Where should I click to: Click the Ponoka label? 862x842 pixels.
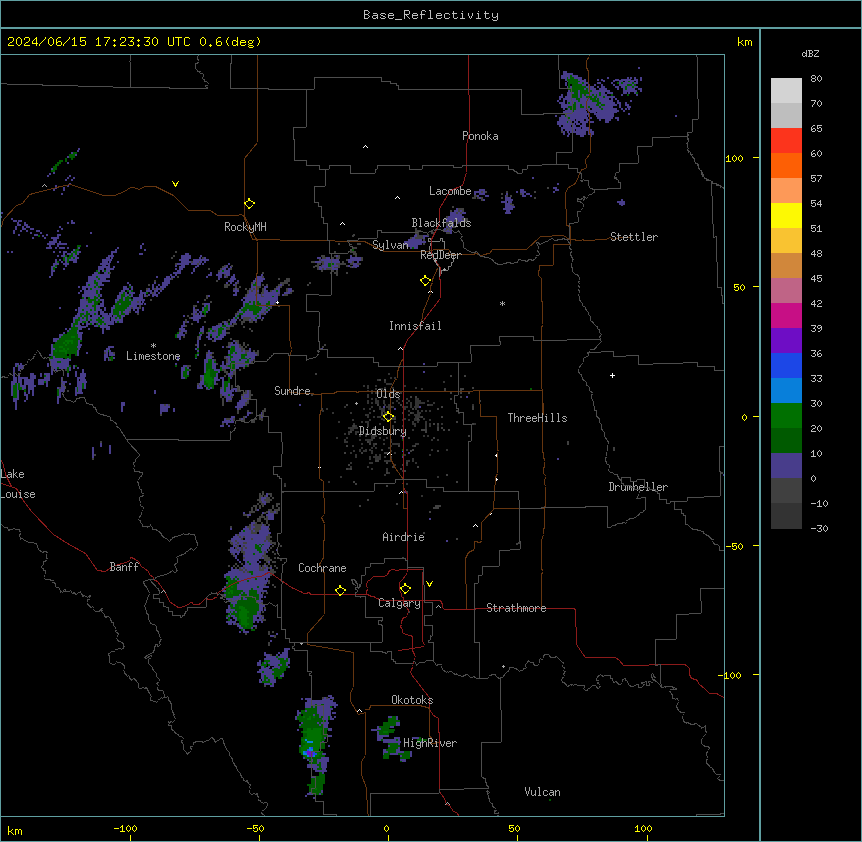click(480, 136)
